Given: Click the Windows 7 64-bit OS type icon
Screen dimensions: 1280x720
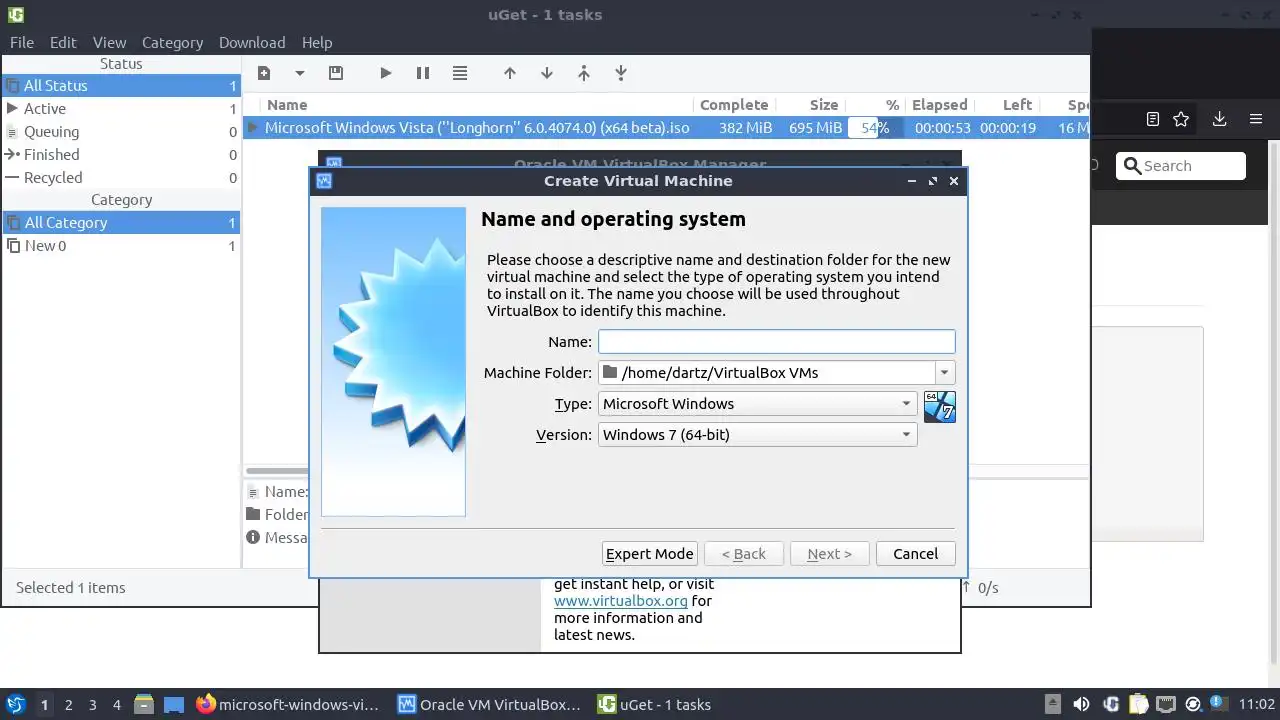Looking at the screenshot, I should (x=940, y=406).
